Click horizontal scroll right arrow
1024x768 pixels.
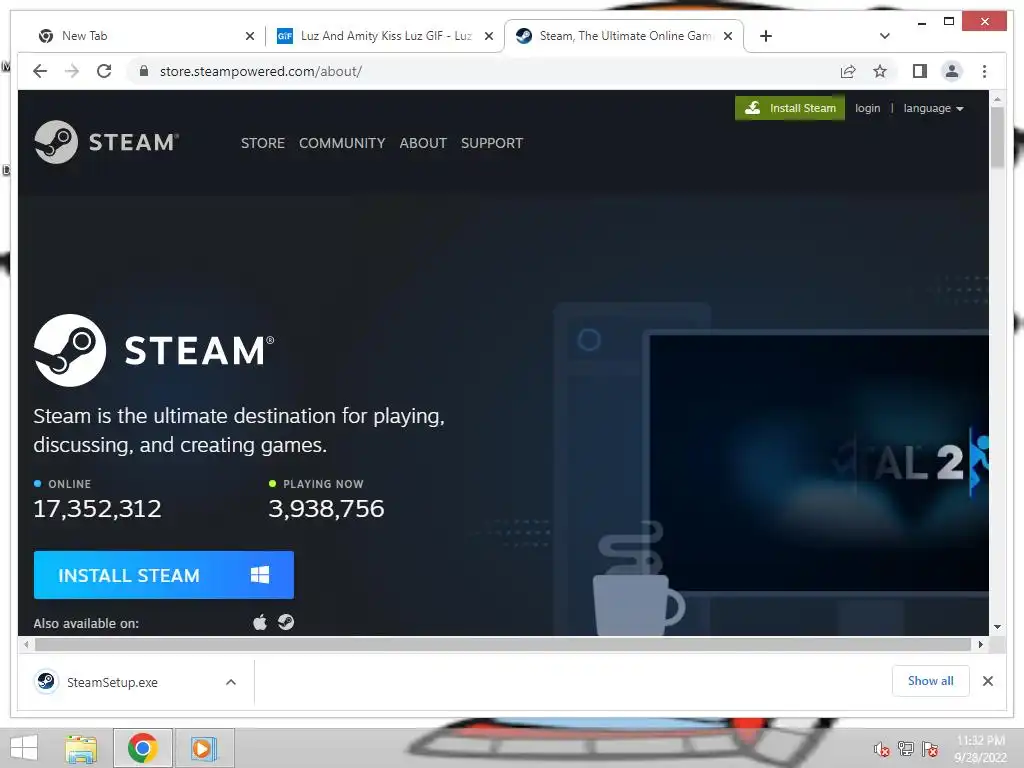click(980, 645)
